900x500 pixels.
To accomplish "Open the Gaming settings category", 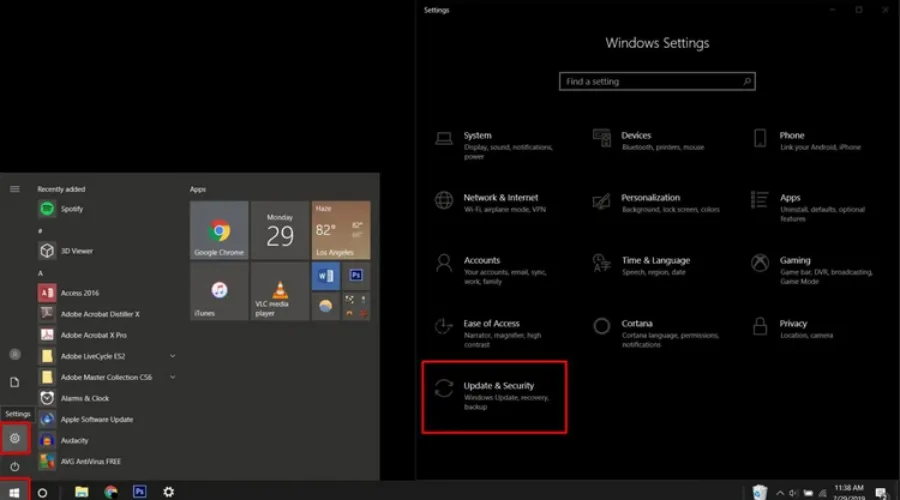I will [795, 265].
